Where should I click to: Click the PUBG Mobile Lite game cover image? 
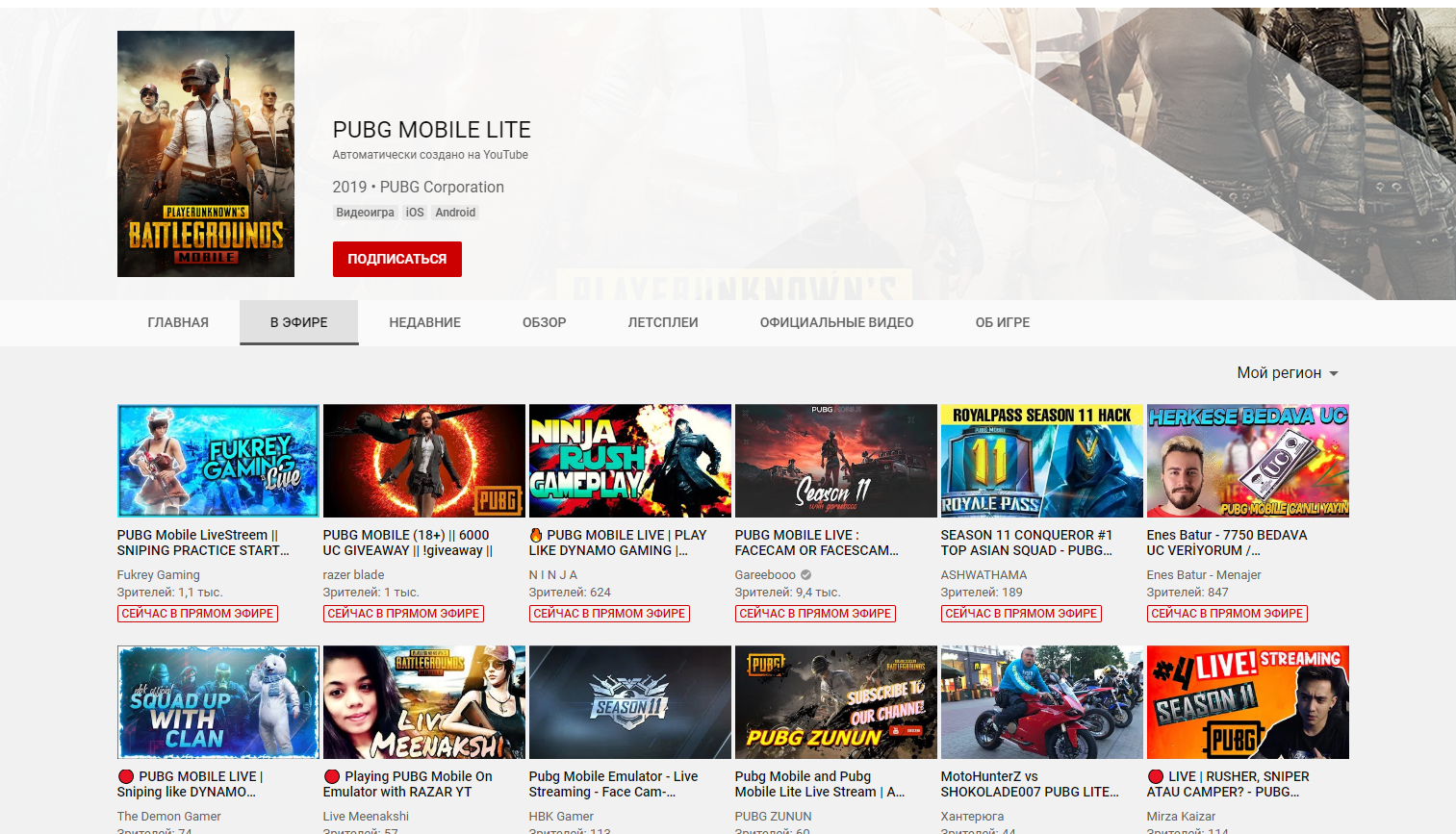click(205, 154)
